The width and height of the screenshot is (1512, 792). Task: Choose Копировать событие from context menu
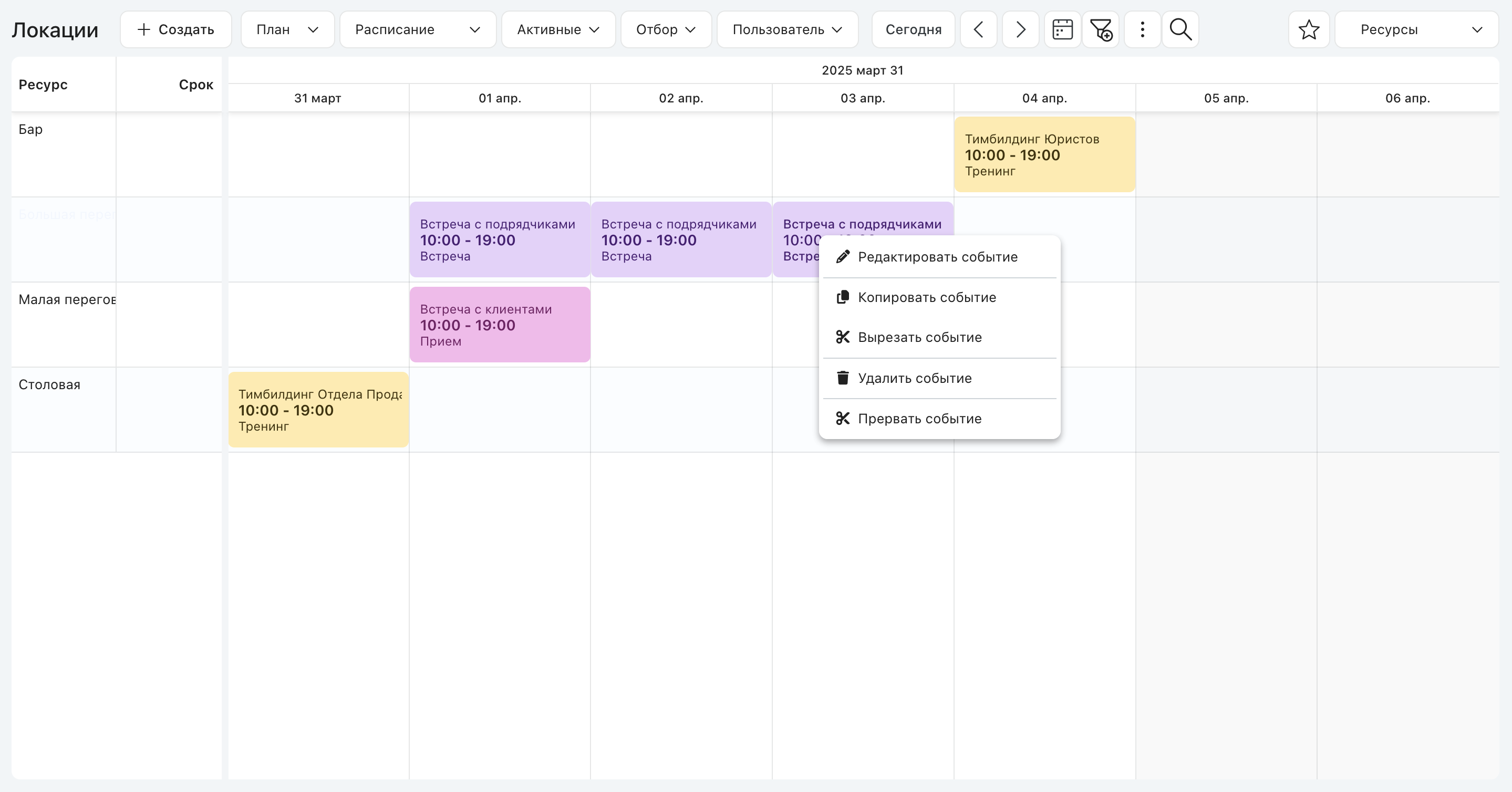coord(939,297)
